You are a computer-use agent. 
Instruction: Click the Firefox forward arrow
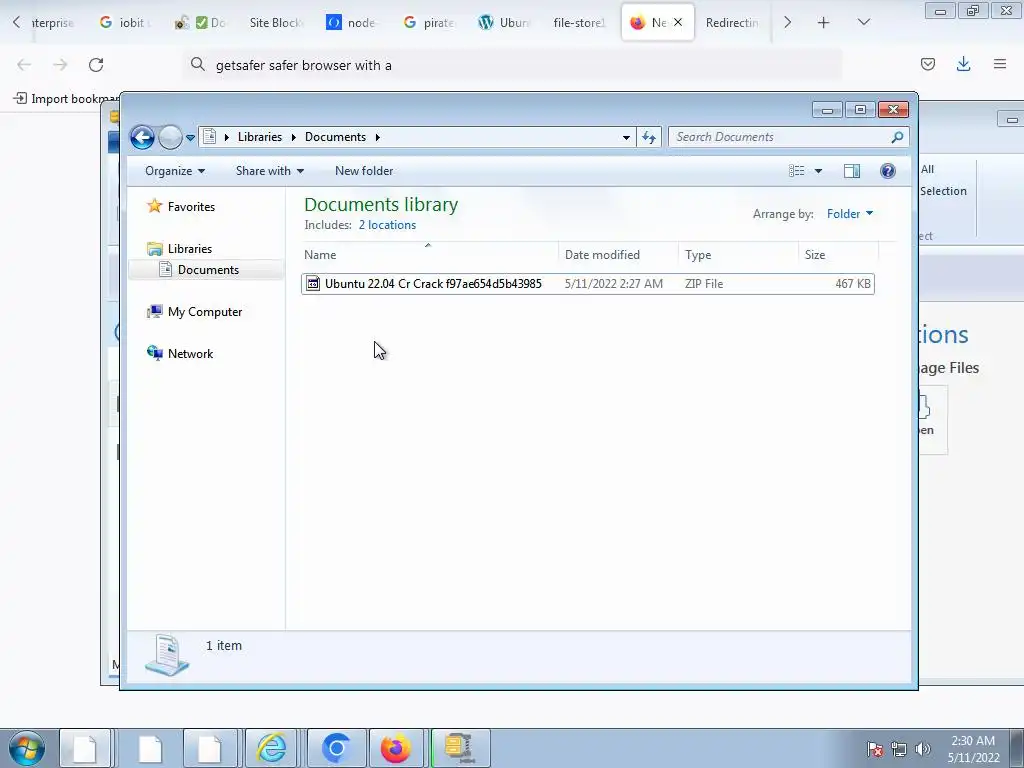(60, 65)
